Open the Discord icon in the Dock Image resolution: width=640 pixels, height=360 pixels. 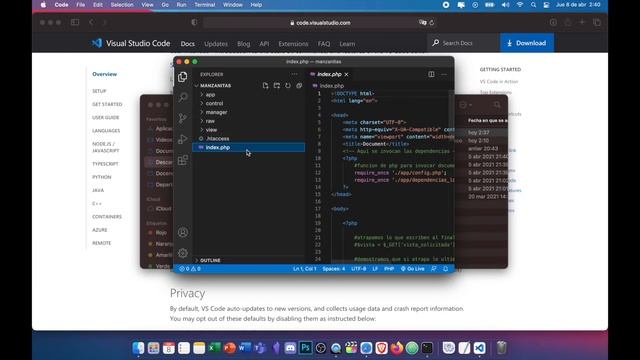[290, 348]
